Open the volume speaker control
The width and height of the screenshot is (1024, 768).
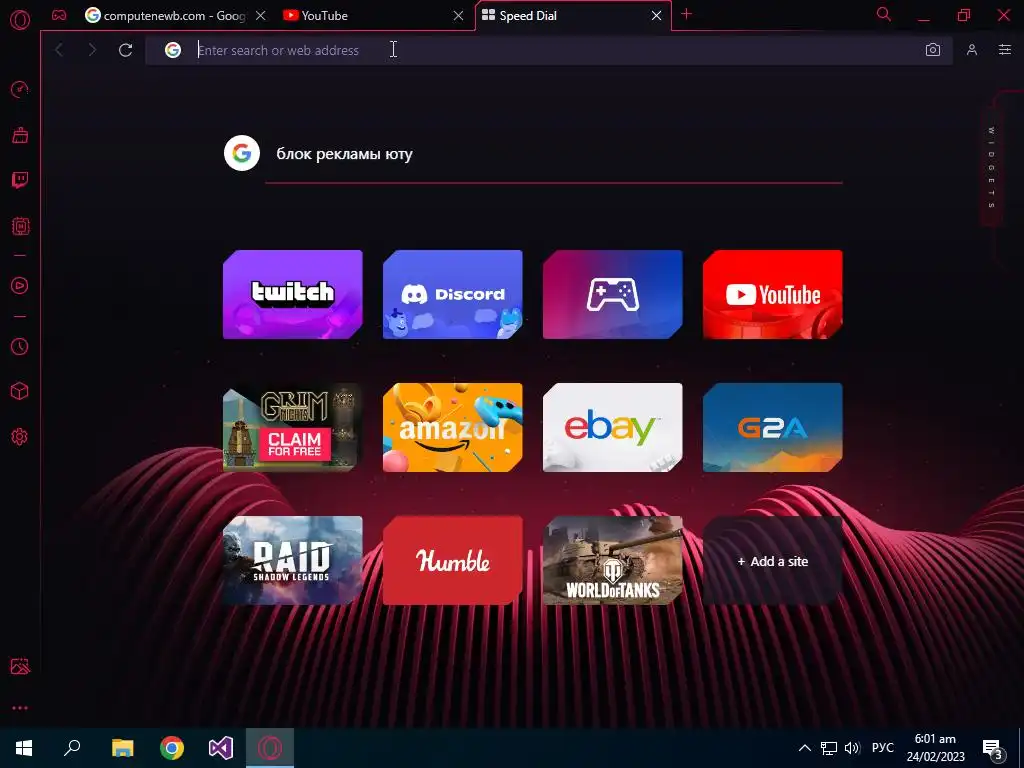tap(852, 748)
